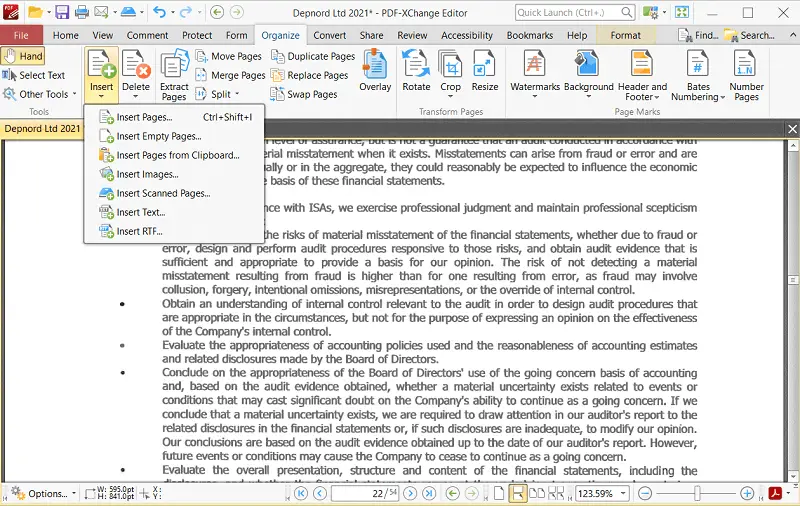Click the Undo arrow icon
800x506 pixels.
[x=160, y=12]
